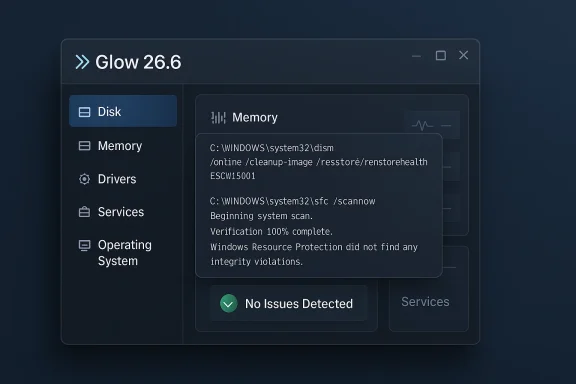
Task: Click the No Issues Detected button
Action: pos(289,304)
